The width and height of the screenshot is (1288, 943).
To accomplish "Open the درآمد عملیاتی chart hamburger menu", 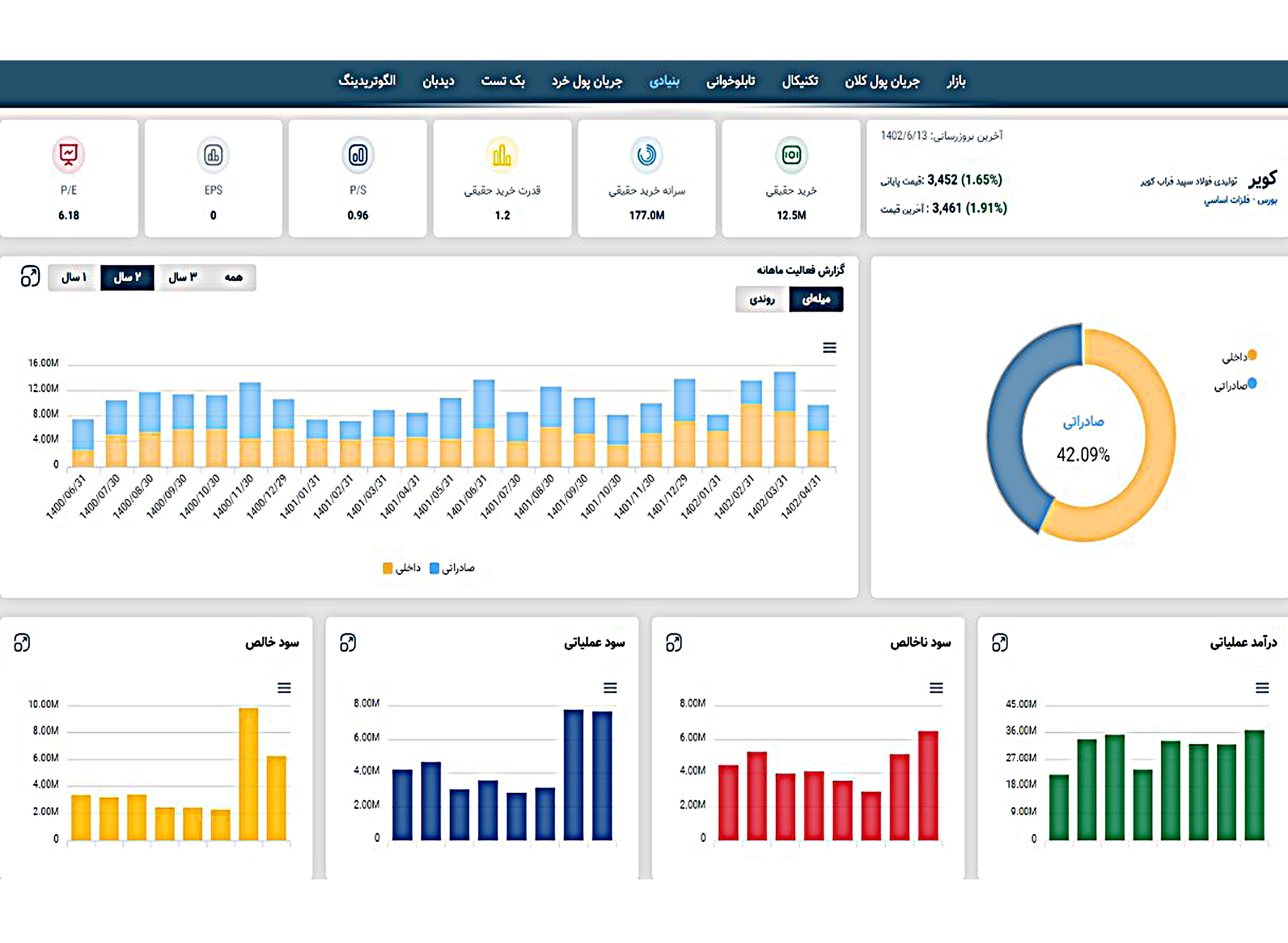I will (x=1262, y=688).
